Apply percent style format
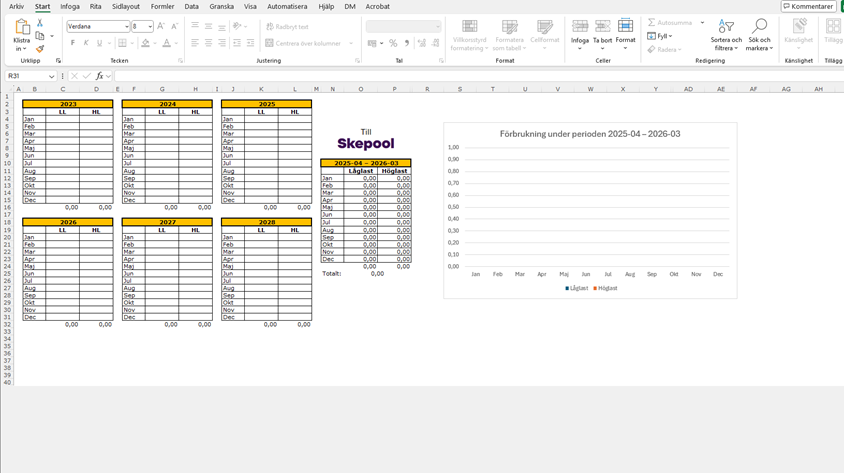 point(393,43)
